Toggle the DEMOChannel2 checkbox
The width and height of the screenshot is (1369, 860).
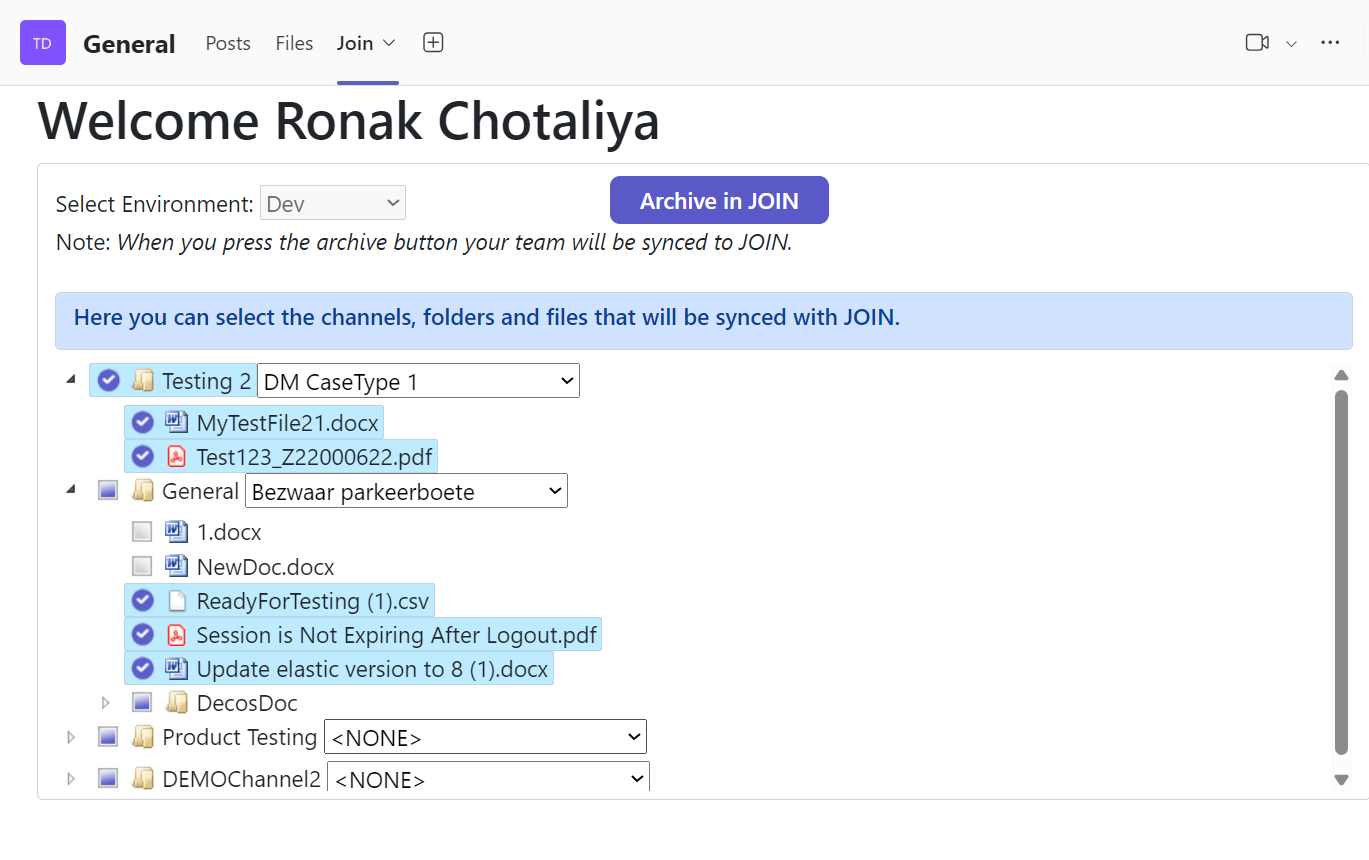point(108,779)
